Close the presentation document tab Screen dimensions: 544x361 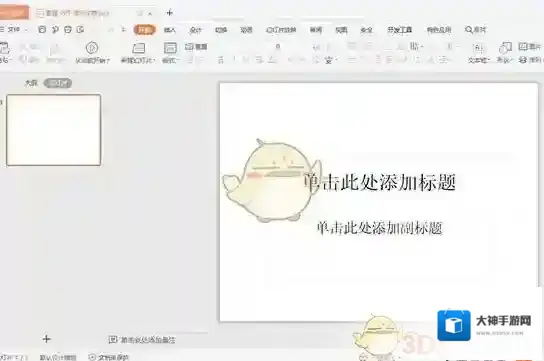tap(150, 14)
